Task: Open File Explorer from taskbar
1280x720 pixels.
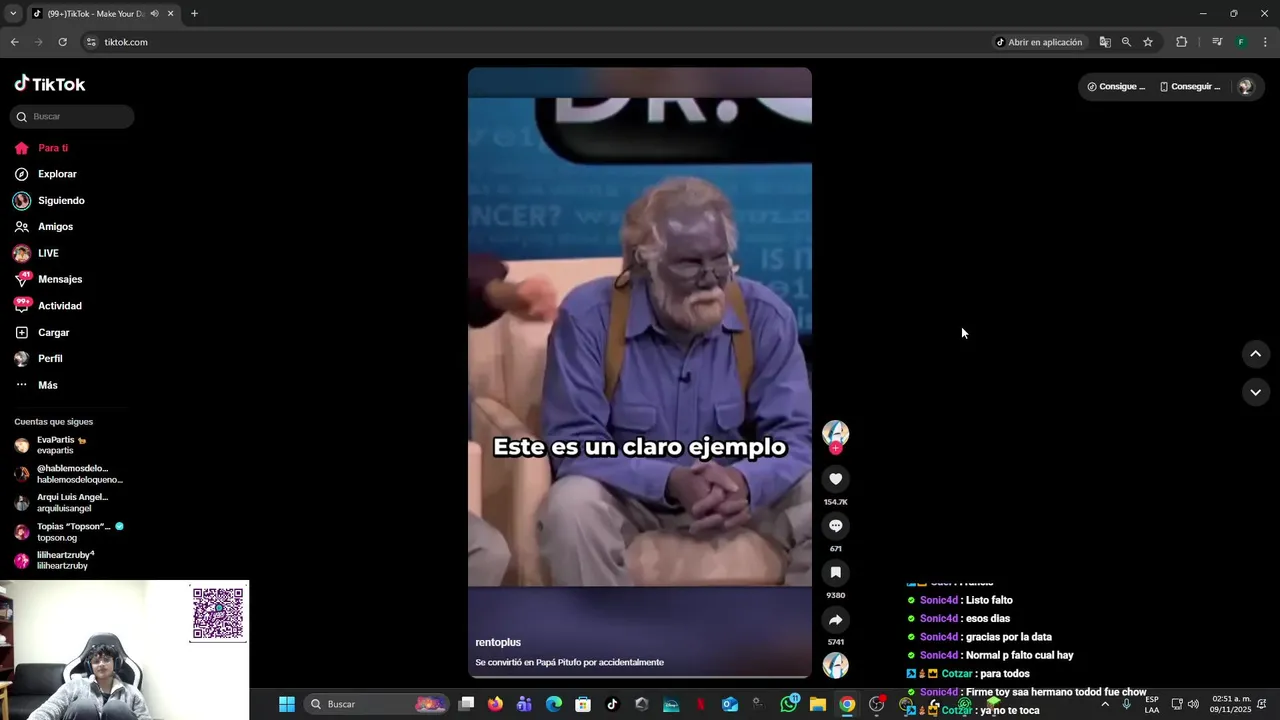Action: click(817, 704)
